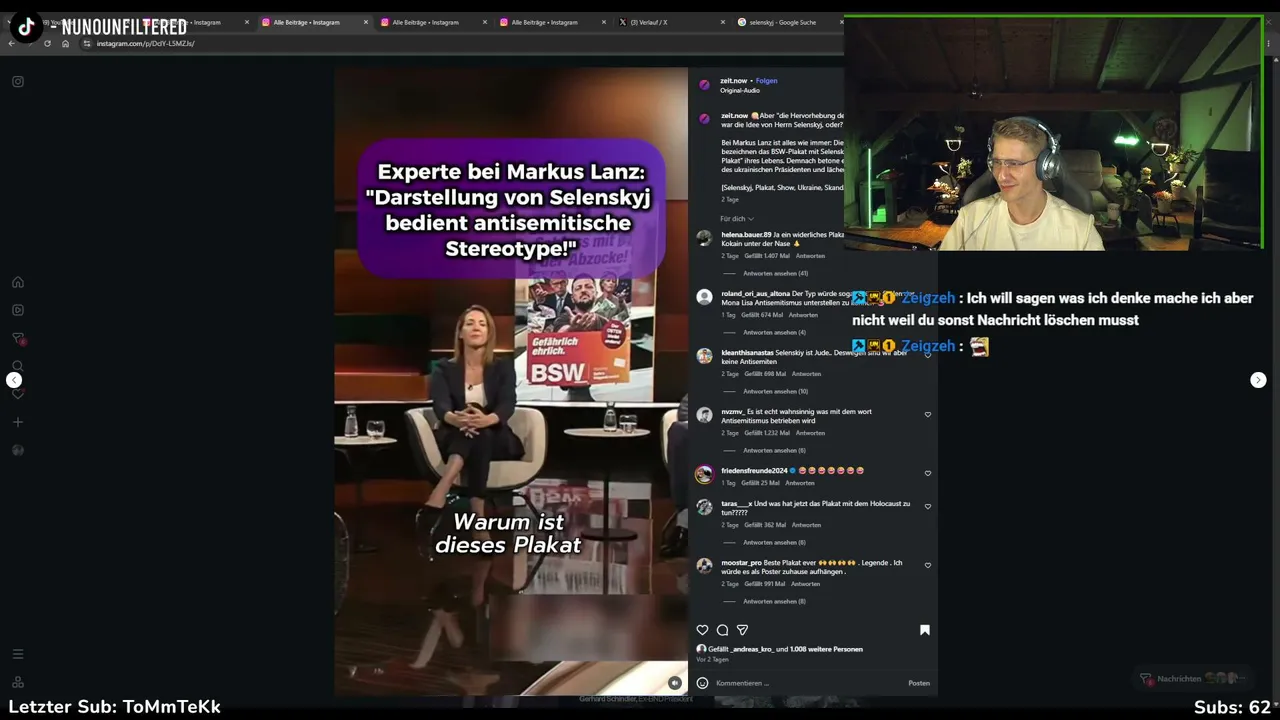This screenshot has width=1280, height=720.
Task: Open the roland_ori_aus_altona username link
Action: coord(756,294)
